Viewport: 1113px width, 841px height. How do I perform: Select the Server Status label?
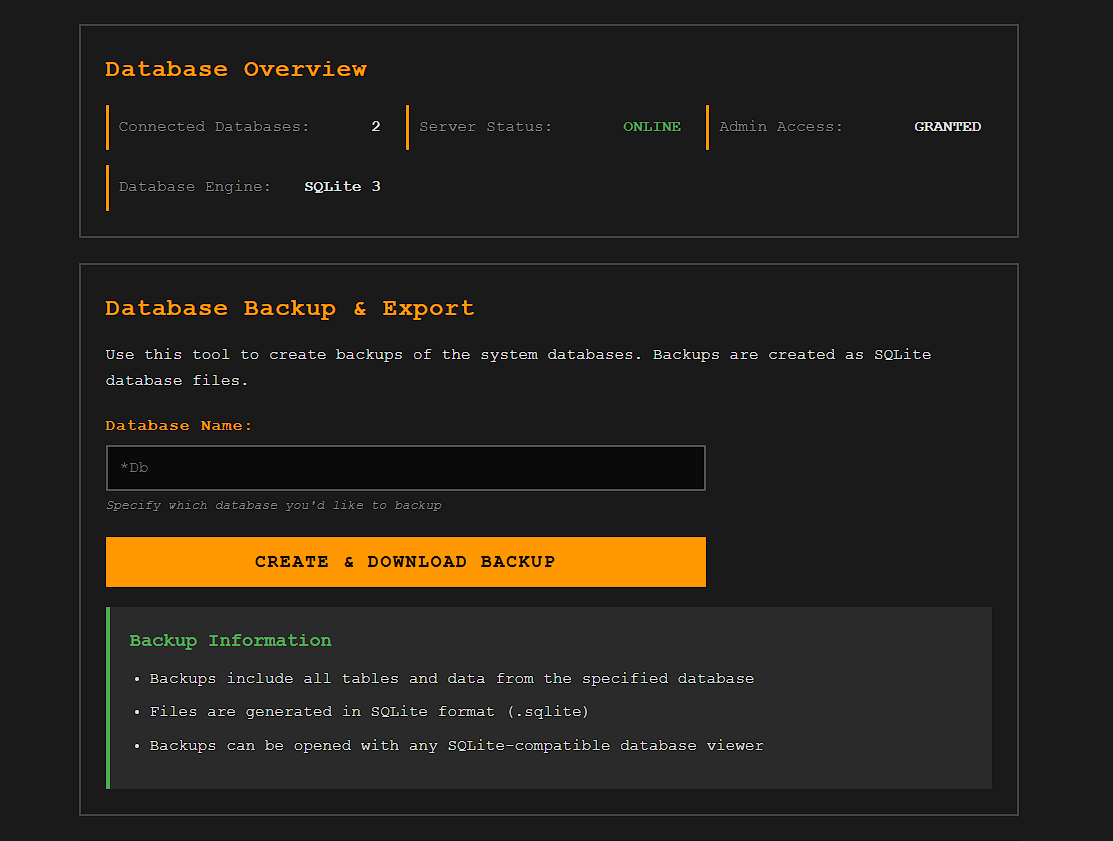(485, 127)
